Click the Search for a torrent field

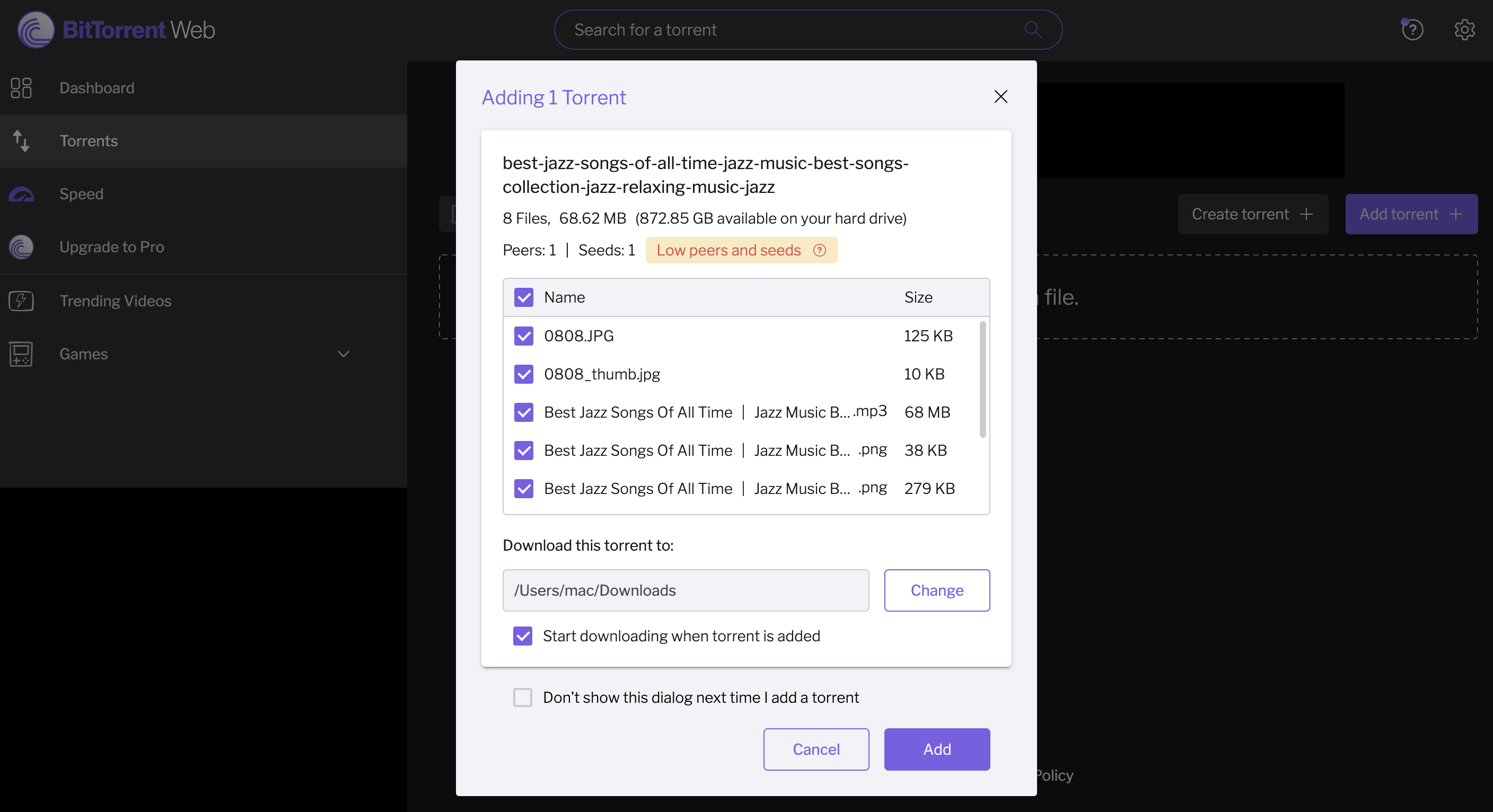[x=808, y=30]
